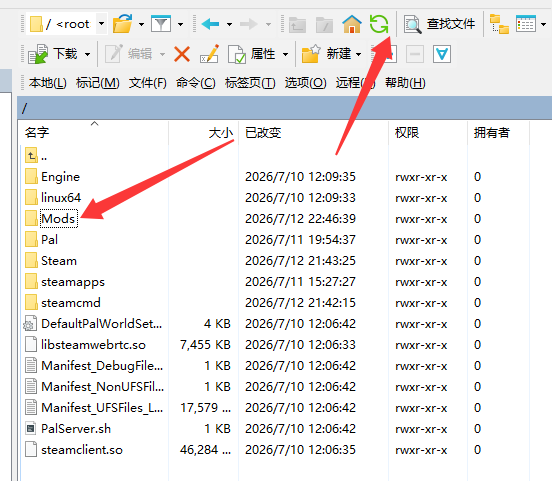Click the 查找文件 find files button
The height and width of the screenshot is (481, 552).
tap(439, 24)
